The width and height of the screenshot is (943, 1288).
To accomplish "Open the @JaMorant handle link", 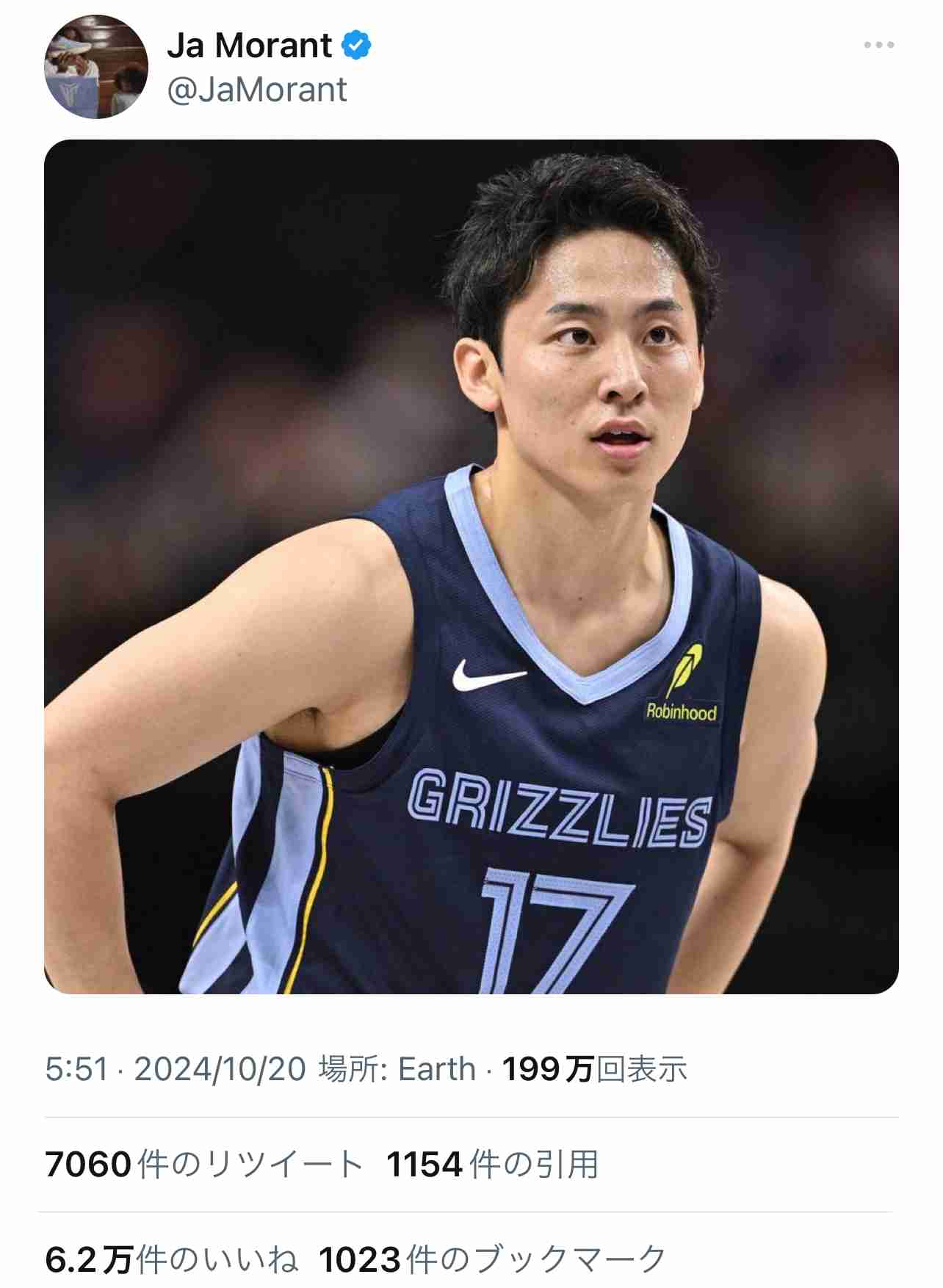I will (257, 90).
